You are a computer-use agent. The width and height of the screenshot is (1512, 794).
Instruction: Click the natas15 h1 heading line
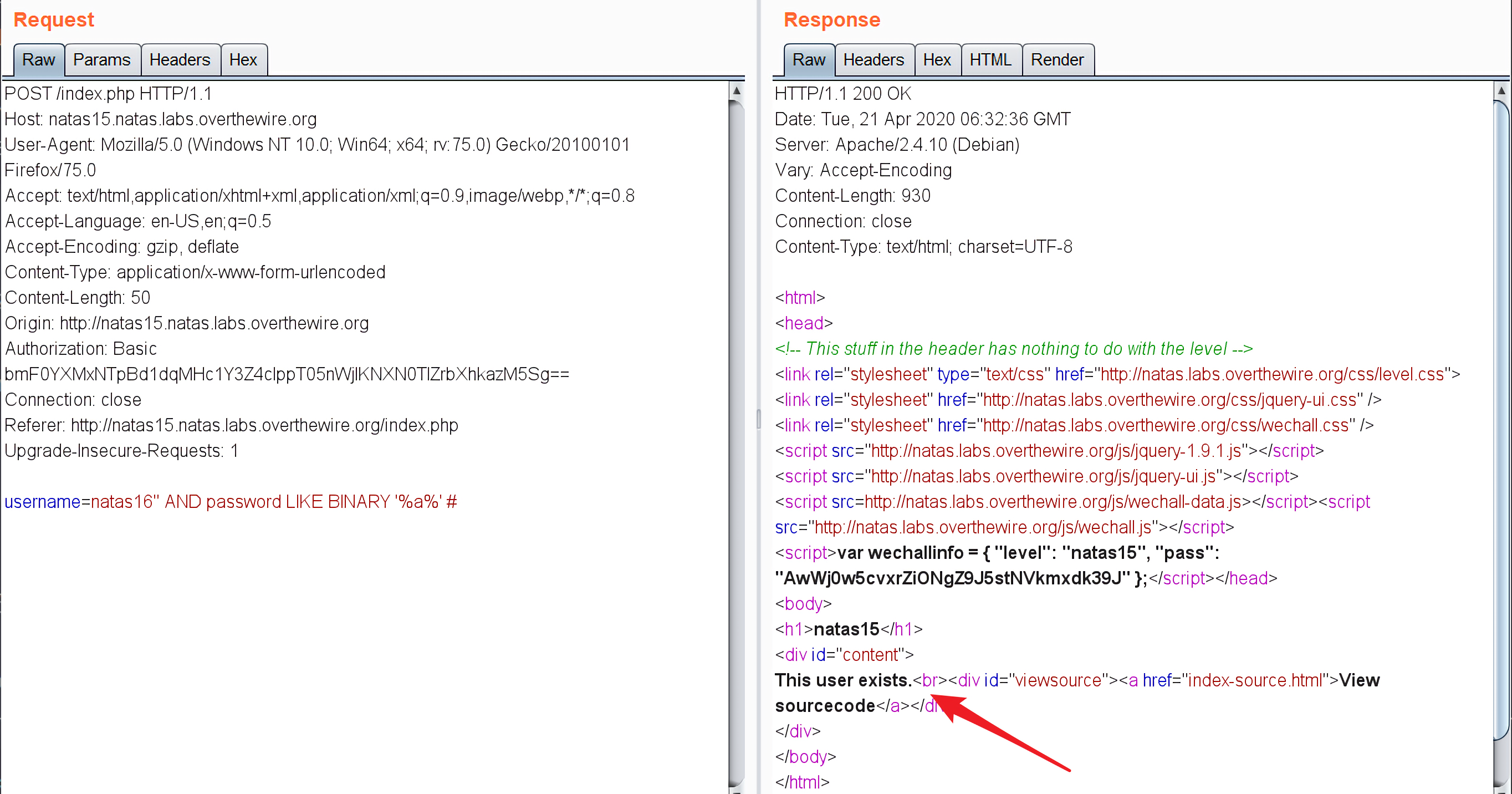(x=849, y=629)
